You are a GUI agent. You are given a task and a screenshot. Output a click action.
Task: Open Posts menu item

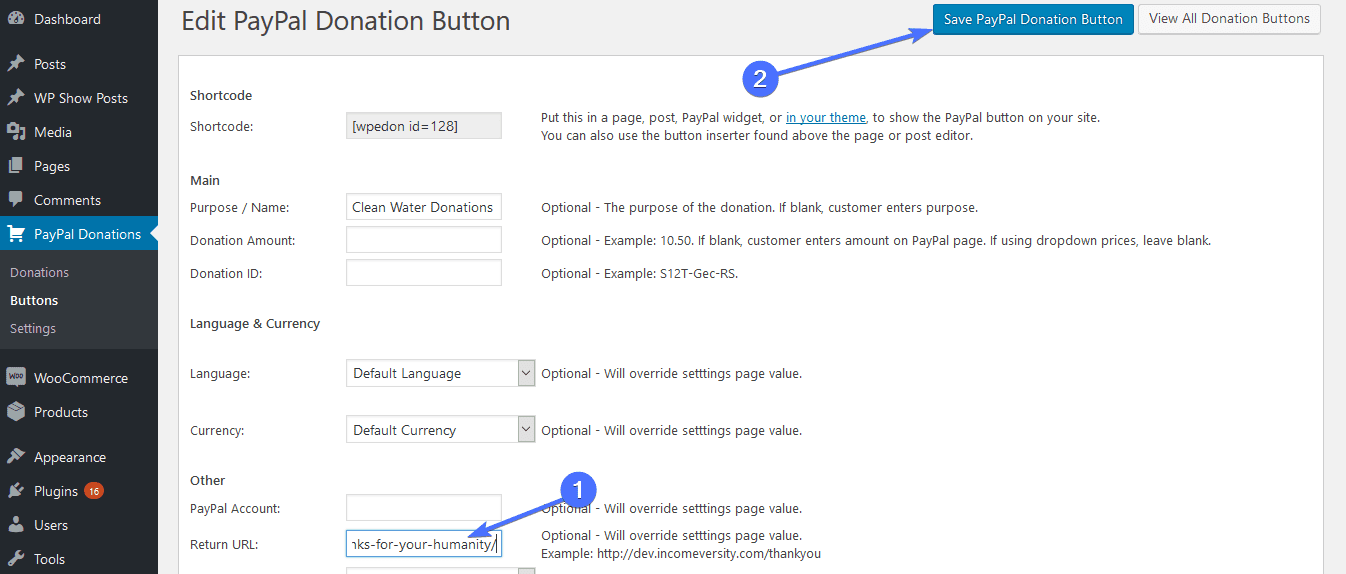click(79, 64)
